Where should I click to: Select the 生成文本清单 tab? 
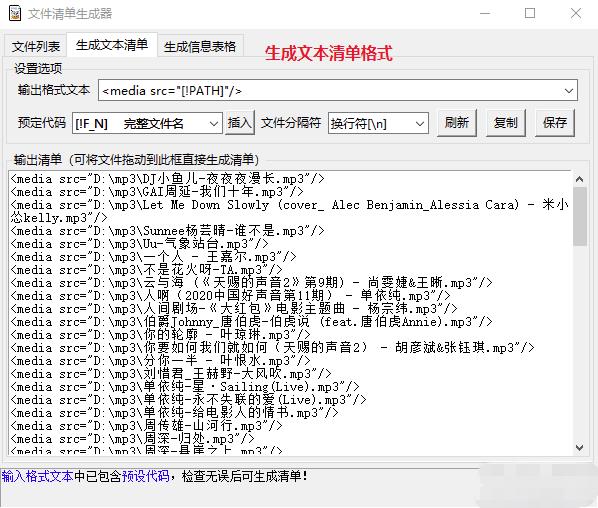pos(112,45)
